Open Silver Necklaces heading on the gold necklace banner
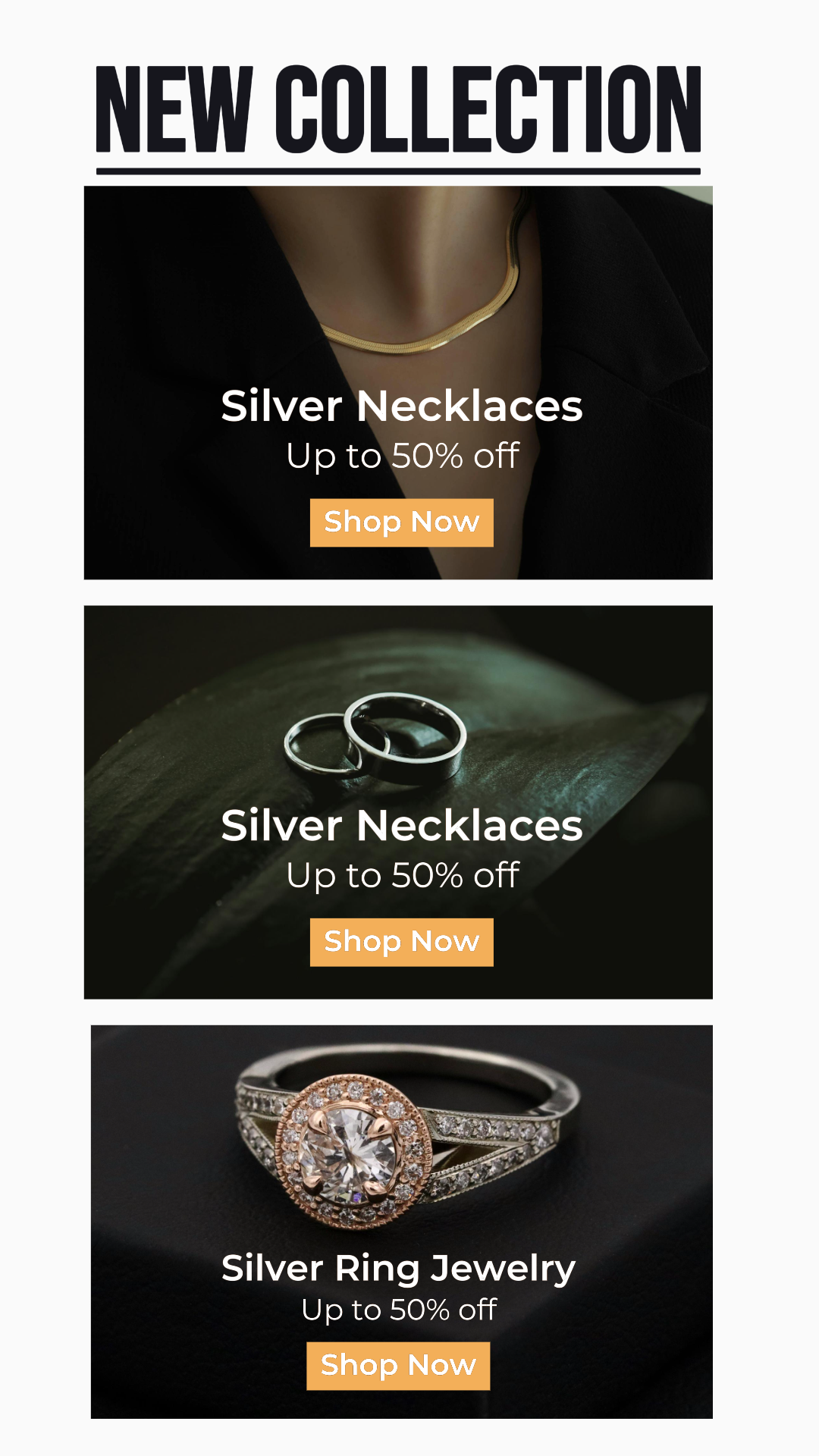This screenshot has height=1456, width=819. (402, 406)
